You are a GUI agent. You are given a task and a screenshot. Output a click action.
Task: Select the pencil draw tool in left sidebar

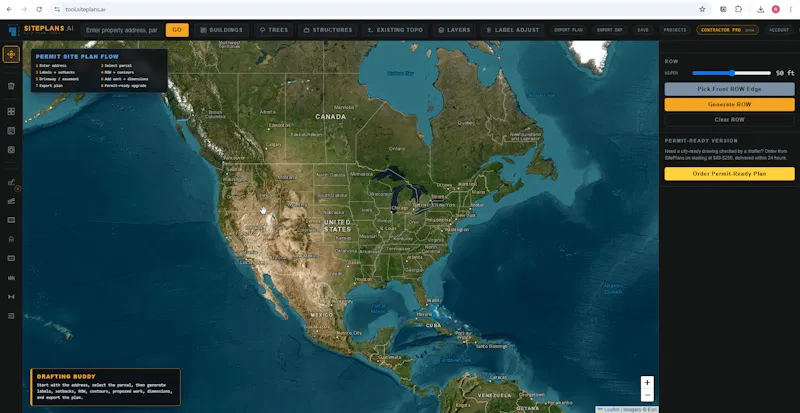coord(11,182)
